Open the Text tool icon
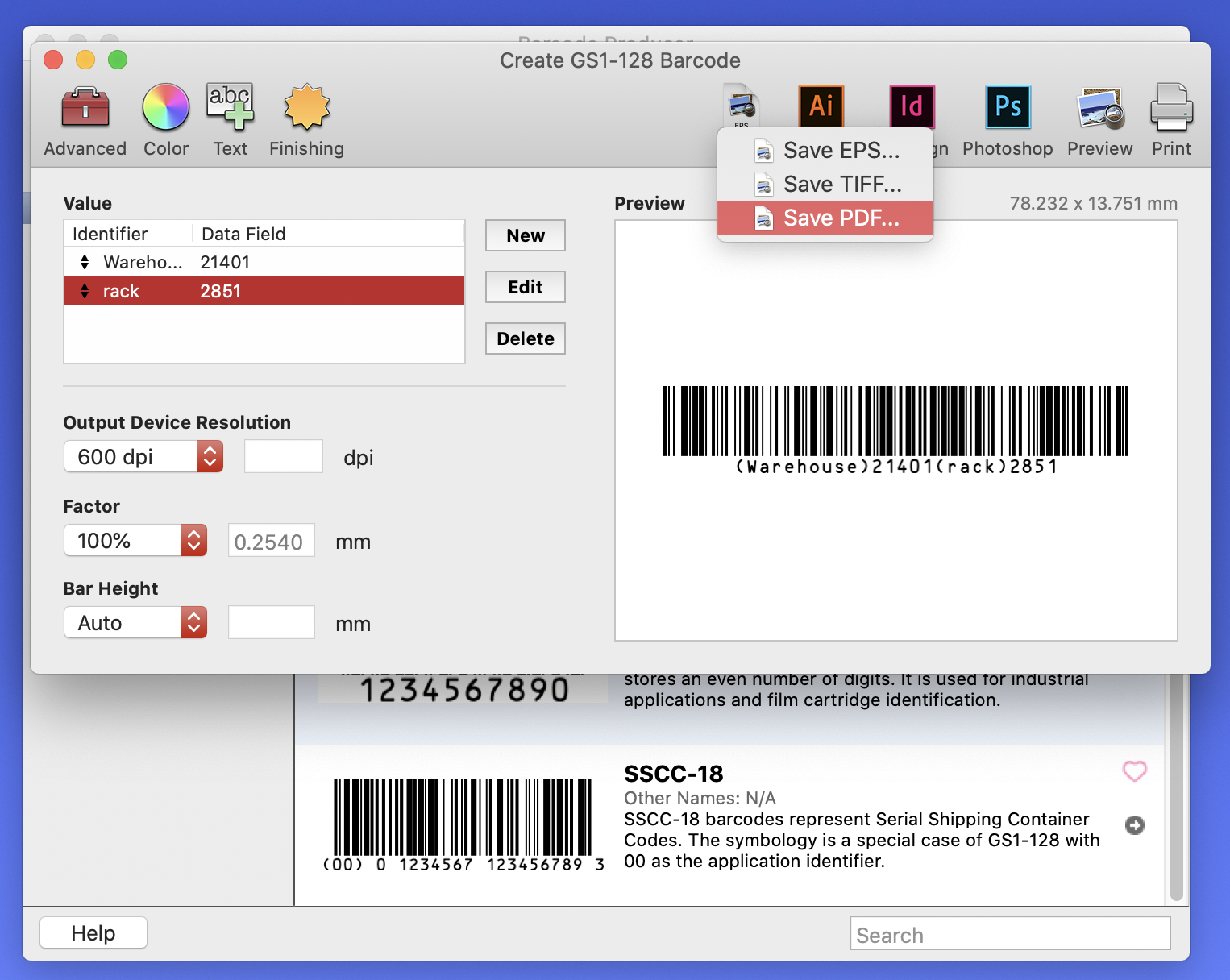This screenshot has width=1230, height=980. coord(231,106)
